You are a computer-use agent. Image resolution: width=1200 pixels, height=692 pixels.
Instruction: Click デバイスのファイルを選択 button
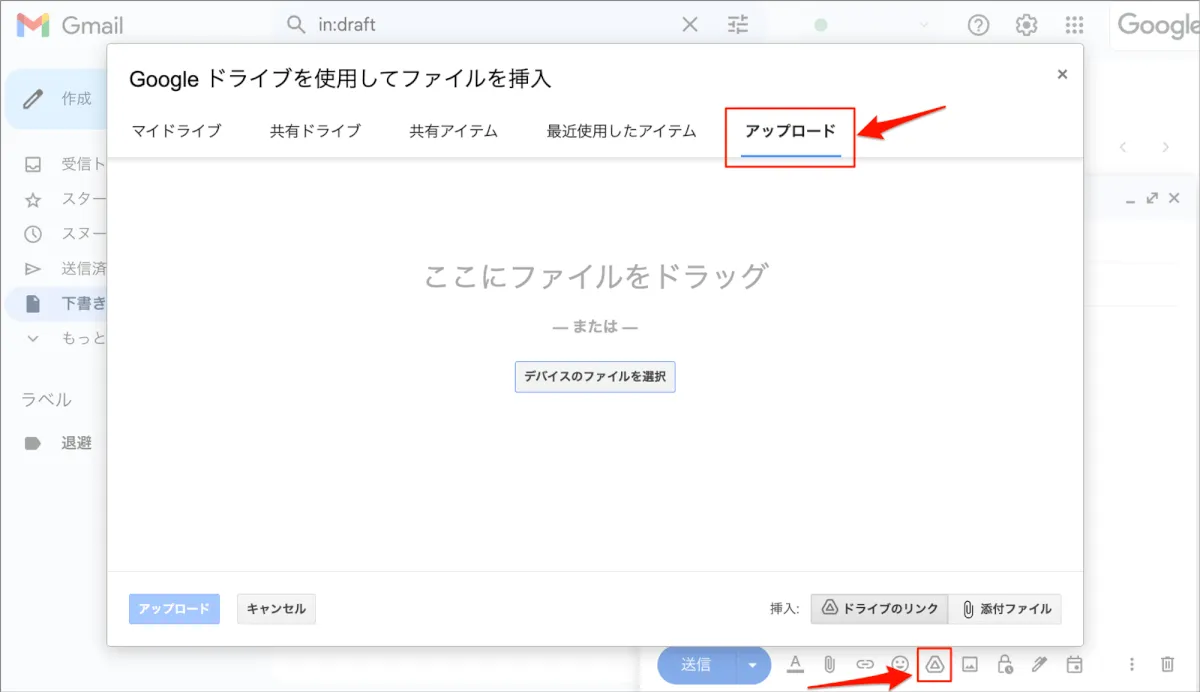(595, 377)
